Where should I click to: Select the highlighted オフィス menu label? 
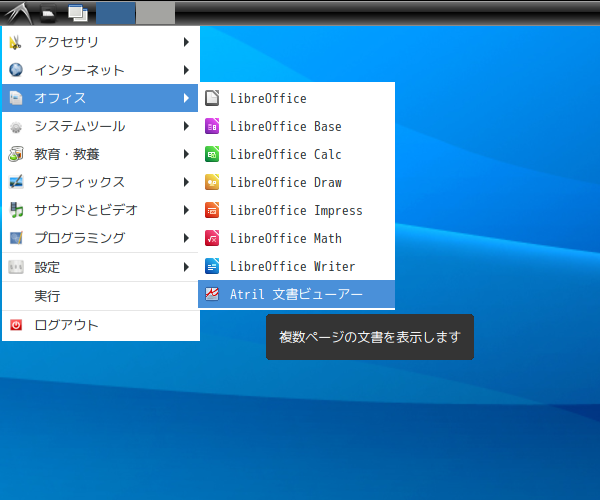pos(60,98)
